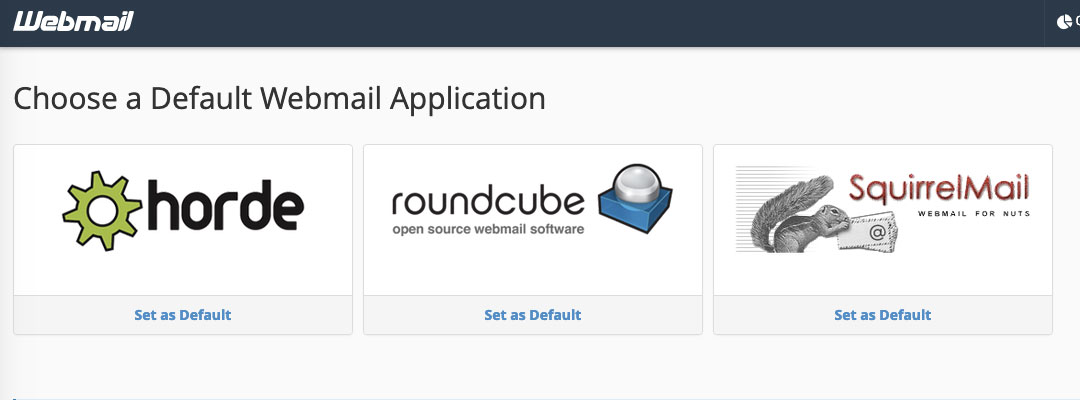Click the Webmail logo in header
Image resolution: width=1080 pixels, height=400 pixels.
click(x=73, y=21)
